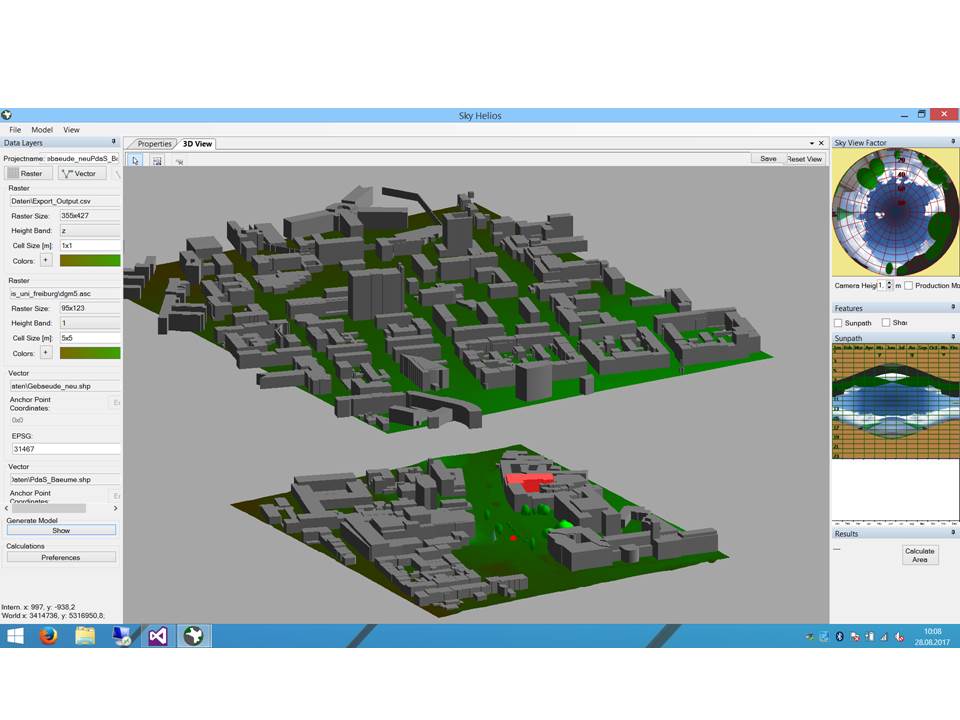Enable the Shadow feature checkbox
Viewport: 960px width, 720px height.
[886, 323]
